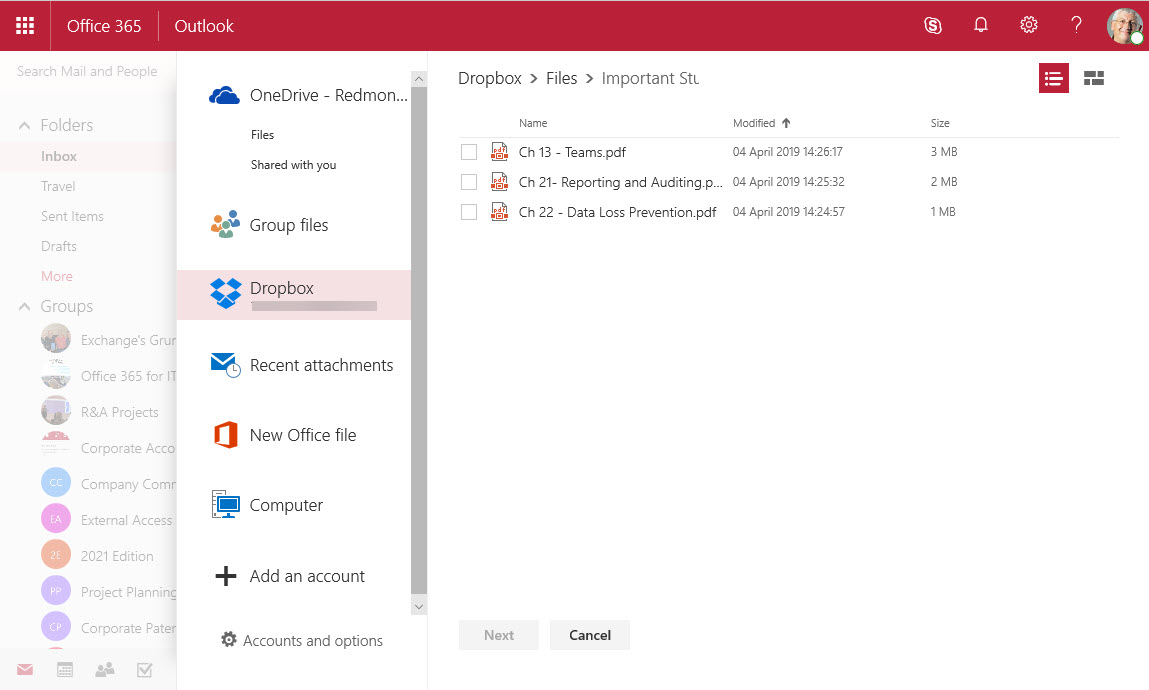Tick checkbox for Ch 21- Reporting and Auditing
This screenshot has width=1149, height=690.
click(x=469, y=182)
